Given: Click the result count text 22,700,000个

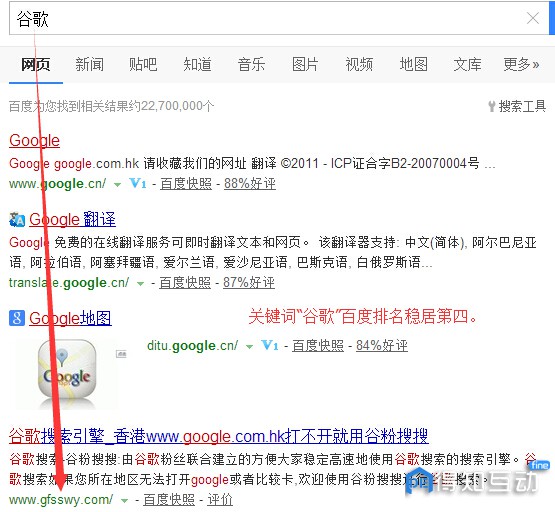Looking at the screenshot, I should click(x=177, y=106).
